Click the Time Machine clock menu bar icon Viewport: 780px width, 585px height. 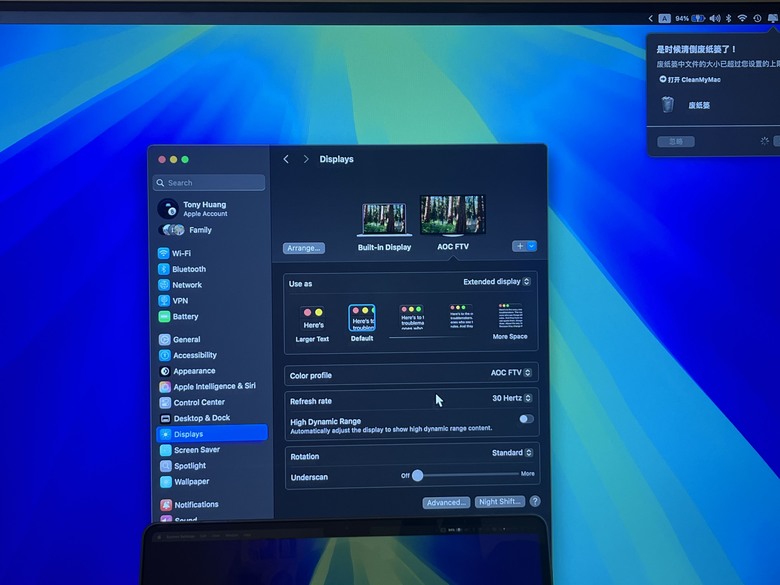point(757,18)
